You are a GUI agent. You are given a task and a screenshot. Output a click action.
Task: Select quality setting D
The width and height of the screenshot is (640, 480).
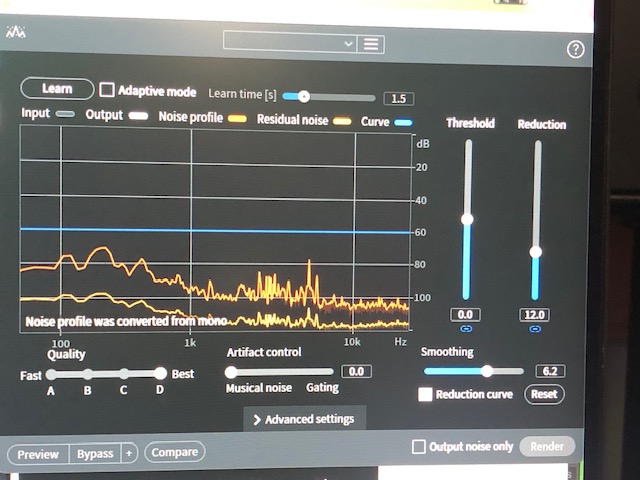pos(160,373)
